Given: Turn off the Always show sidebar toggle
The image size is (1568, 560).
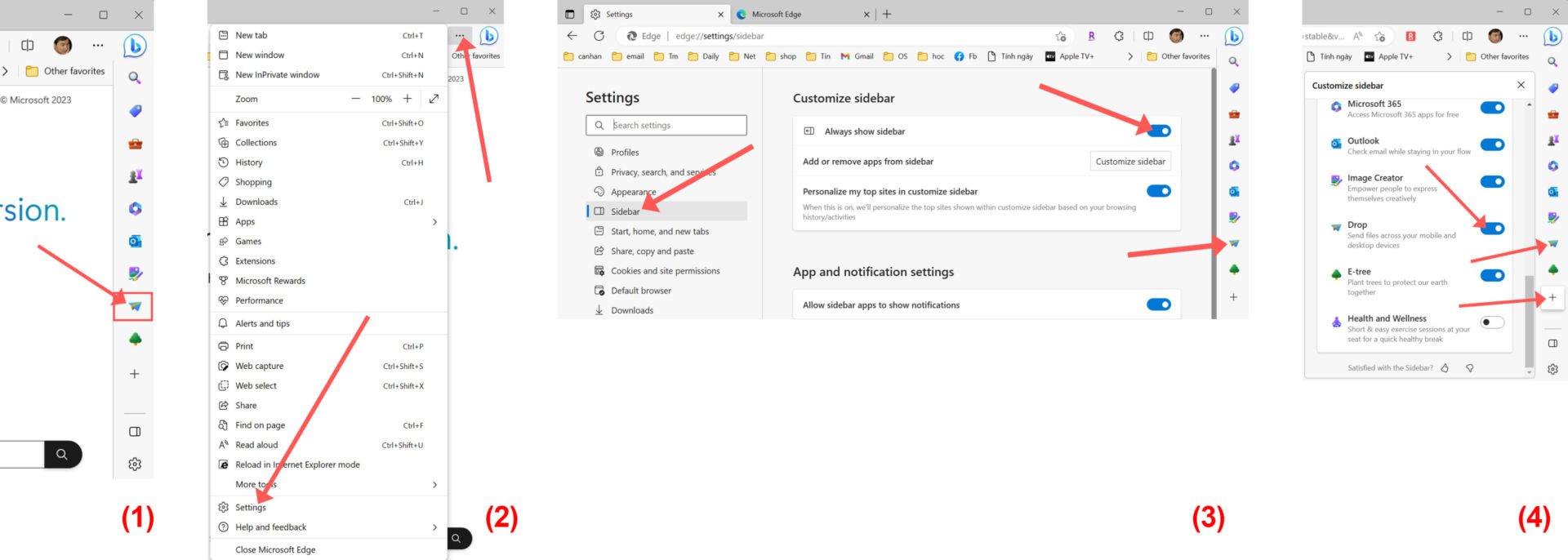Looking at the screenshot, I should click(1159, 131).
